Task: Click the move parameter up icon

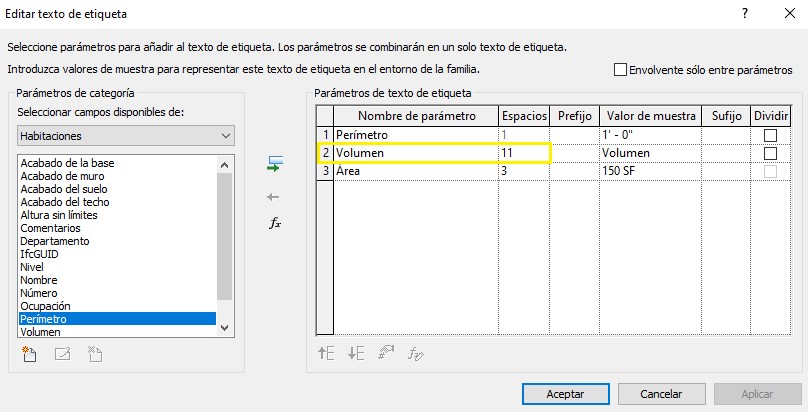Action: click(326, 352)
